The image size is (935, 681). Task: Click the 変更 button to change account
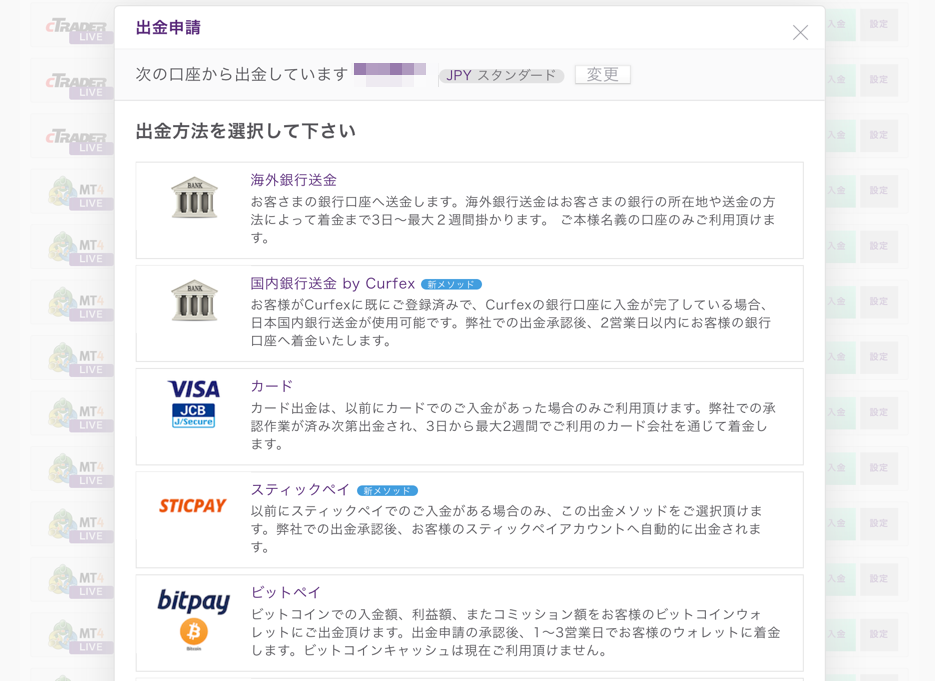[x=602, y=75]
